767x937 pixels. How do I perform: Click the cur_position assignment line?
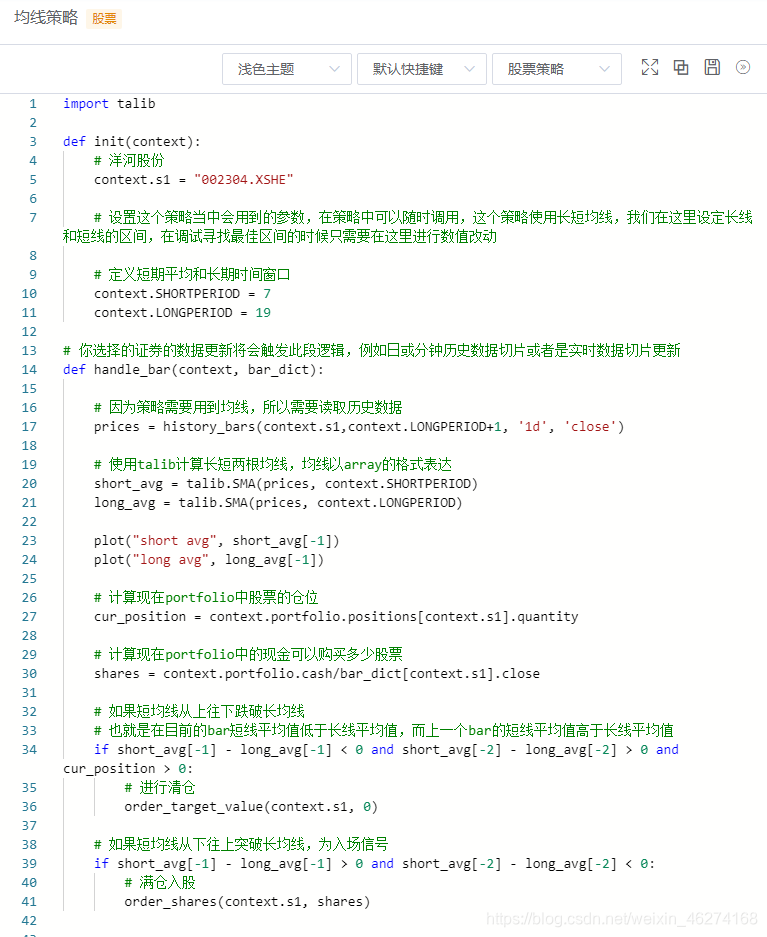tap(336, 617)
